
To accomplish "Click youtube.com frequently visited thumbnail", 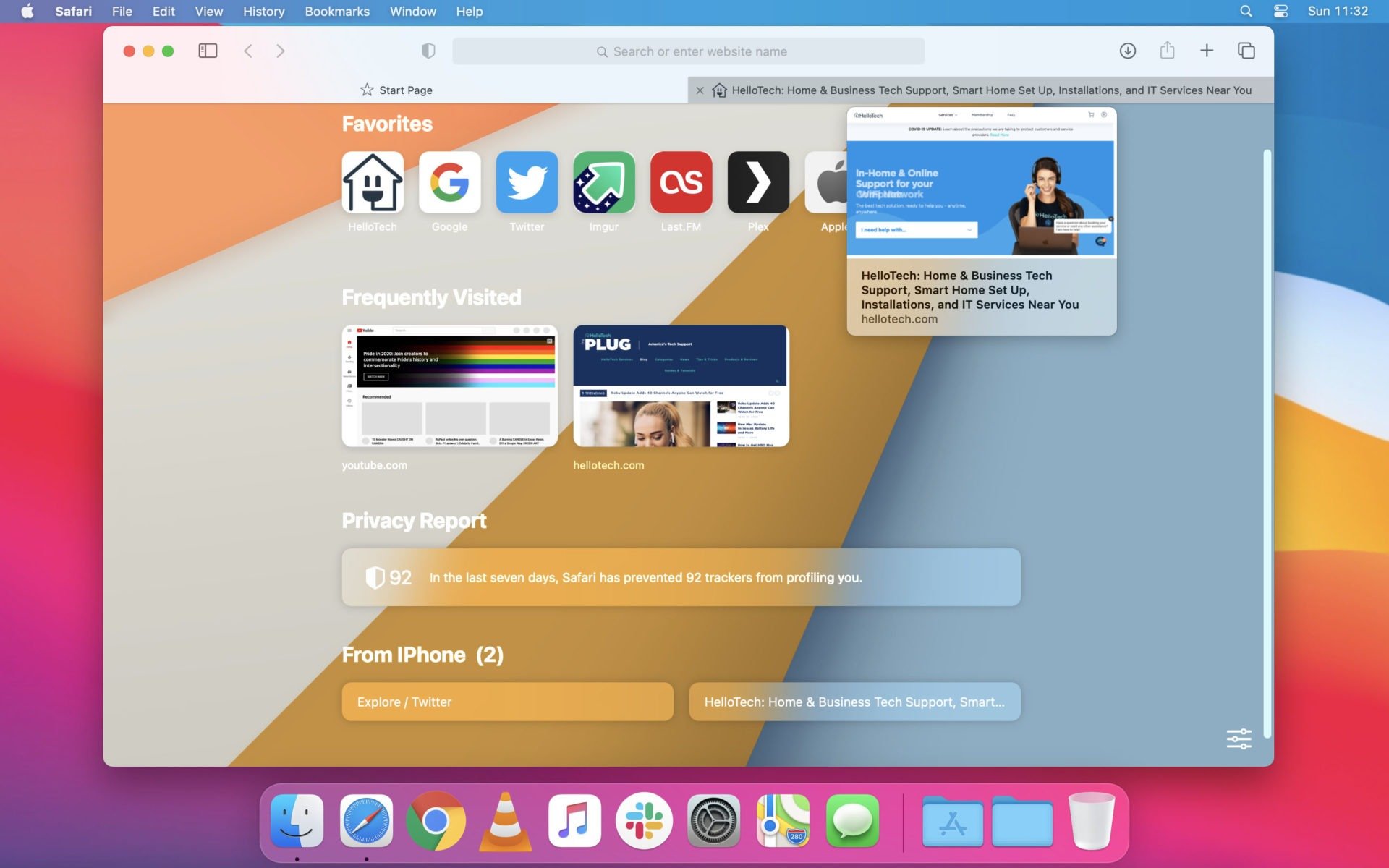I will [449, 385].
